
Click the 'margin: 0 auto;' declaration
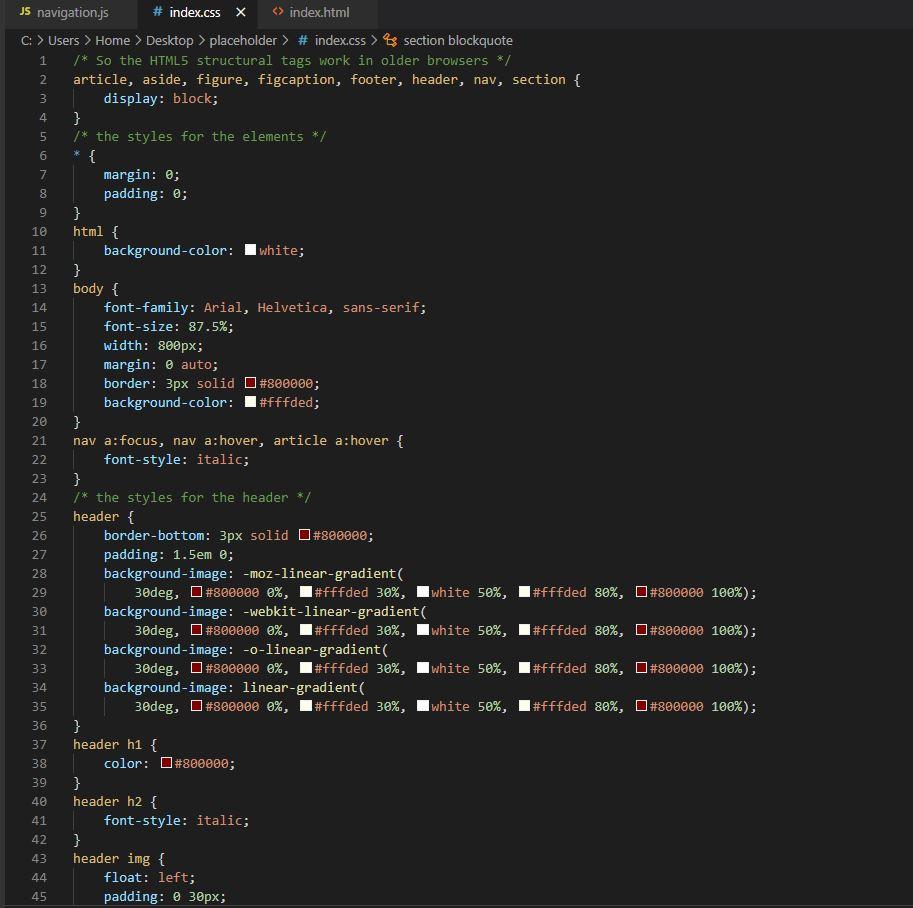click(161, 365)
